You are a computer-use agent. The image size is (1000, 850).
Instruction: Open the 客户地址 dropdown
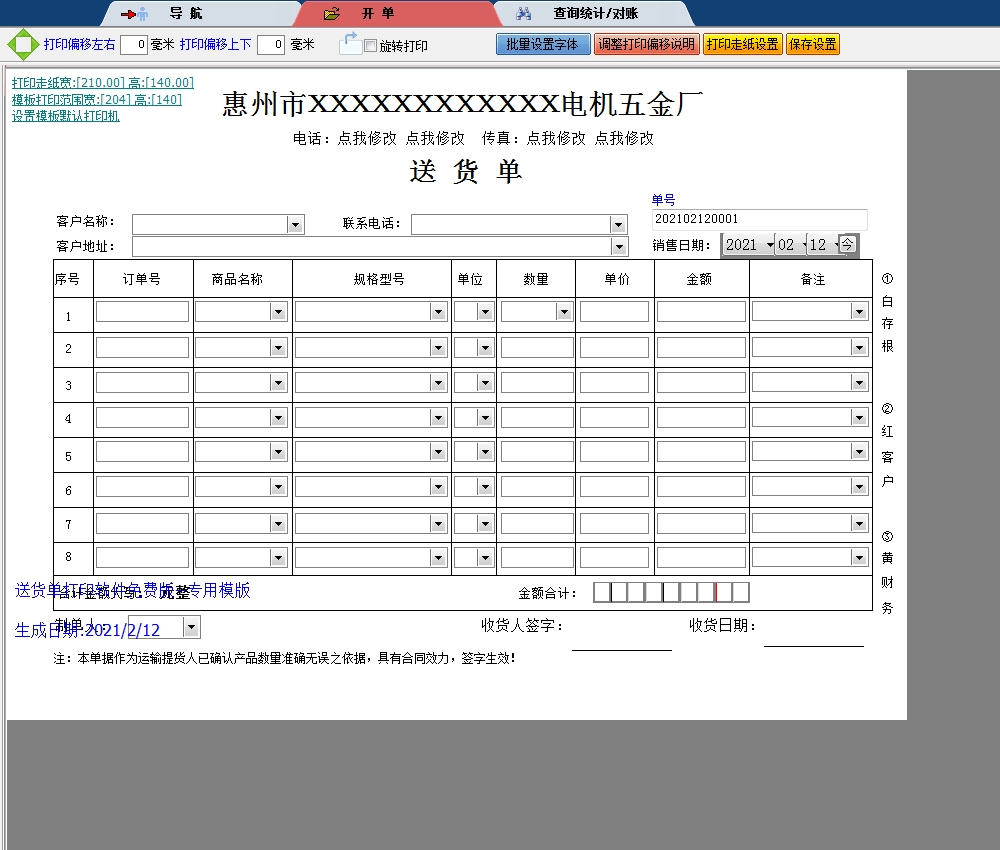point(619,247)
